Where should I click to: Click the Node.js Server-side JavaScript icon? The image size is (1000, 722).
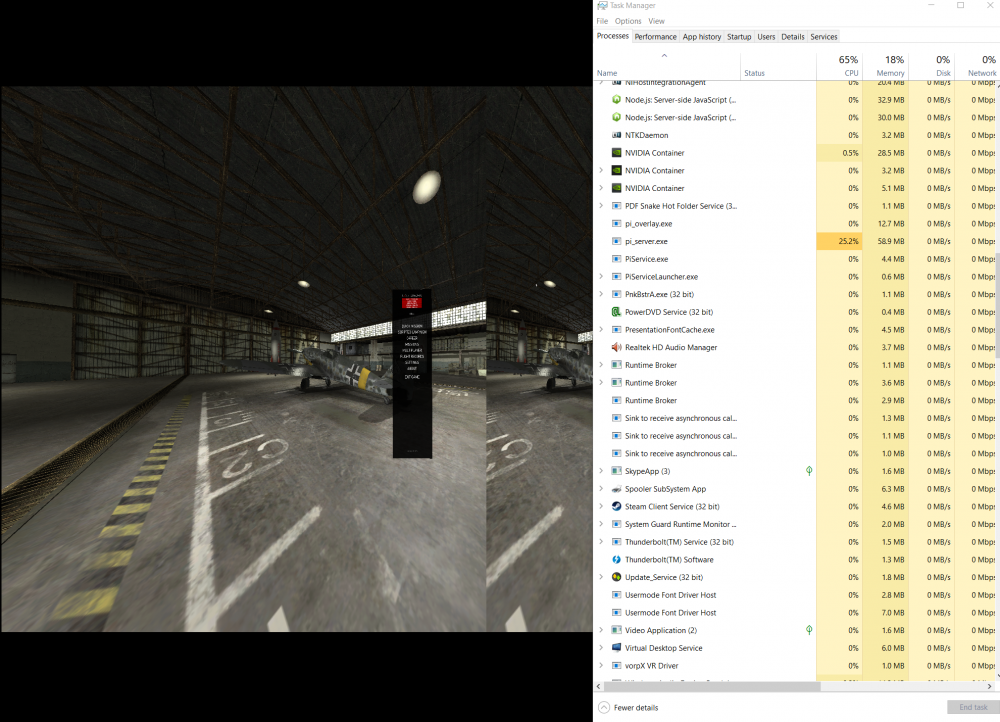(615, 99)
